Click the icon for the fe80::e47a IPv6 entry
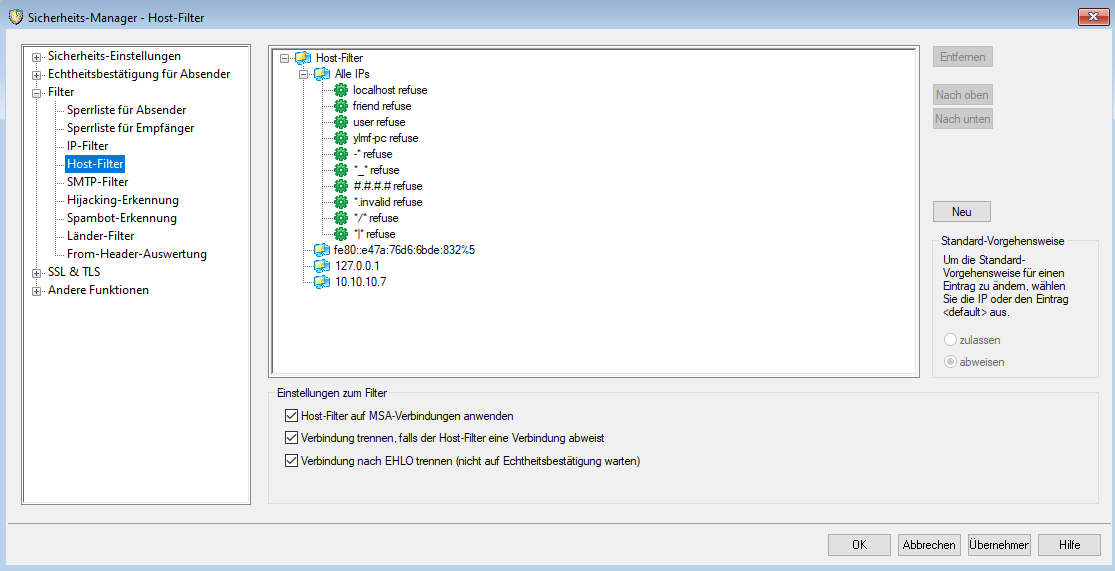 [x=321, y=250]
